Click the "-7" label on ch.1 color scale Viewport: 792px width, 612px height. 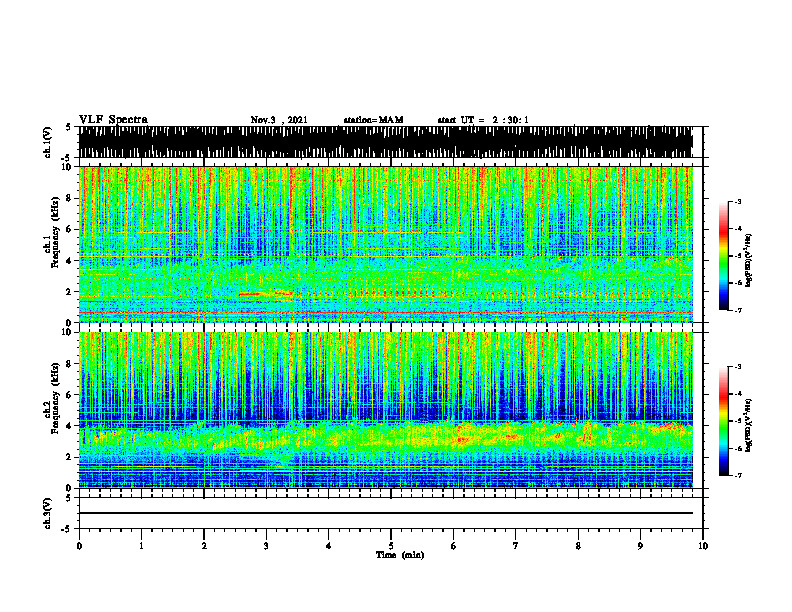(738, 310)
